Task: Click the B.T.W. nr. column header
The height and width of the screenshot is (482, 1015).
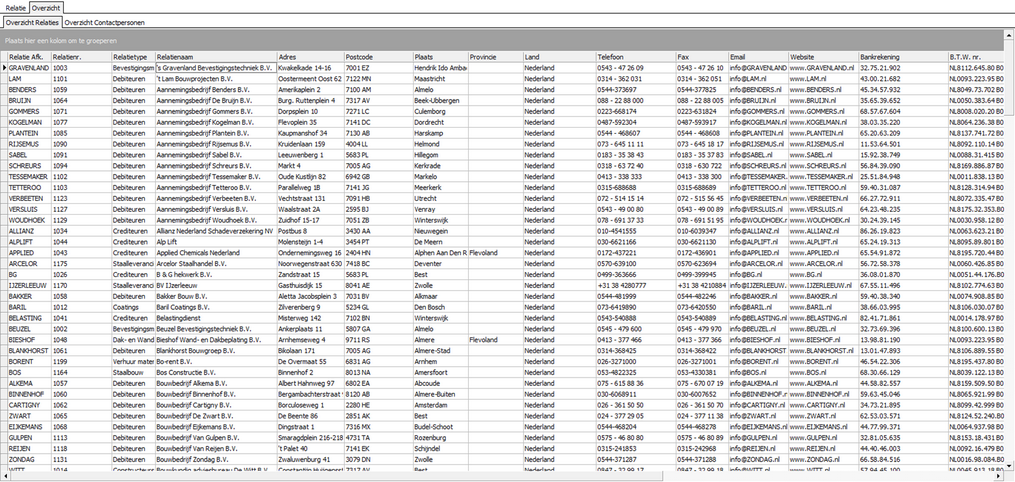Action: 977,57
